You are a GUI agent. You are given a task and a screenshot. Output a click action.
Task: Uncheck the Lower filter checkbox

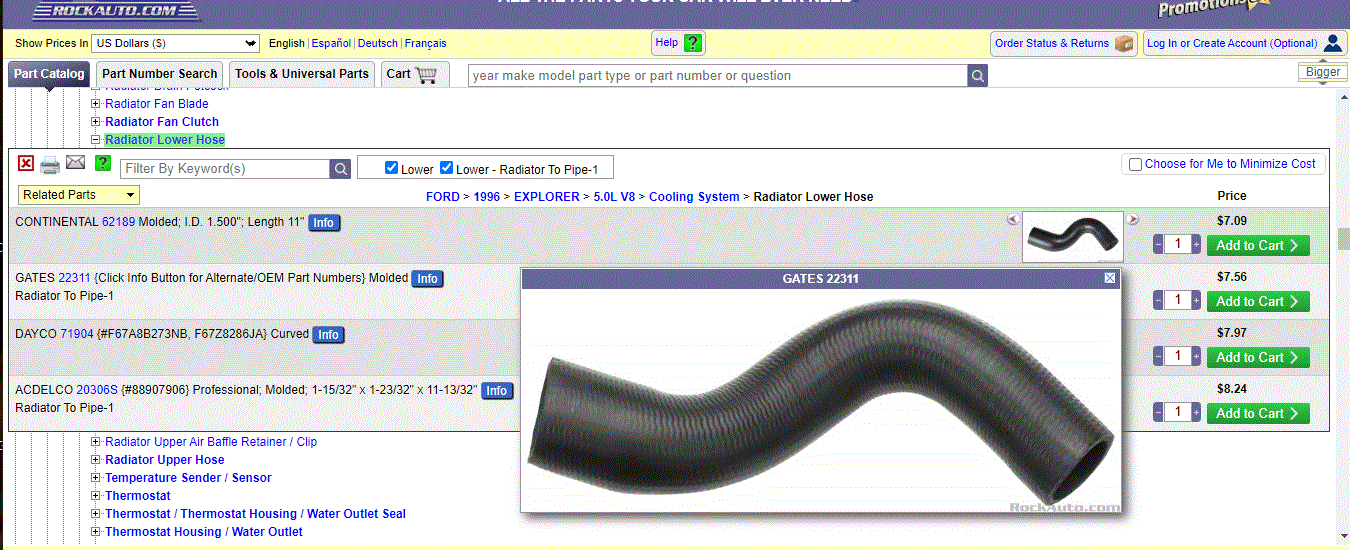[x=392, y=168]
